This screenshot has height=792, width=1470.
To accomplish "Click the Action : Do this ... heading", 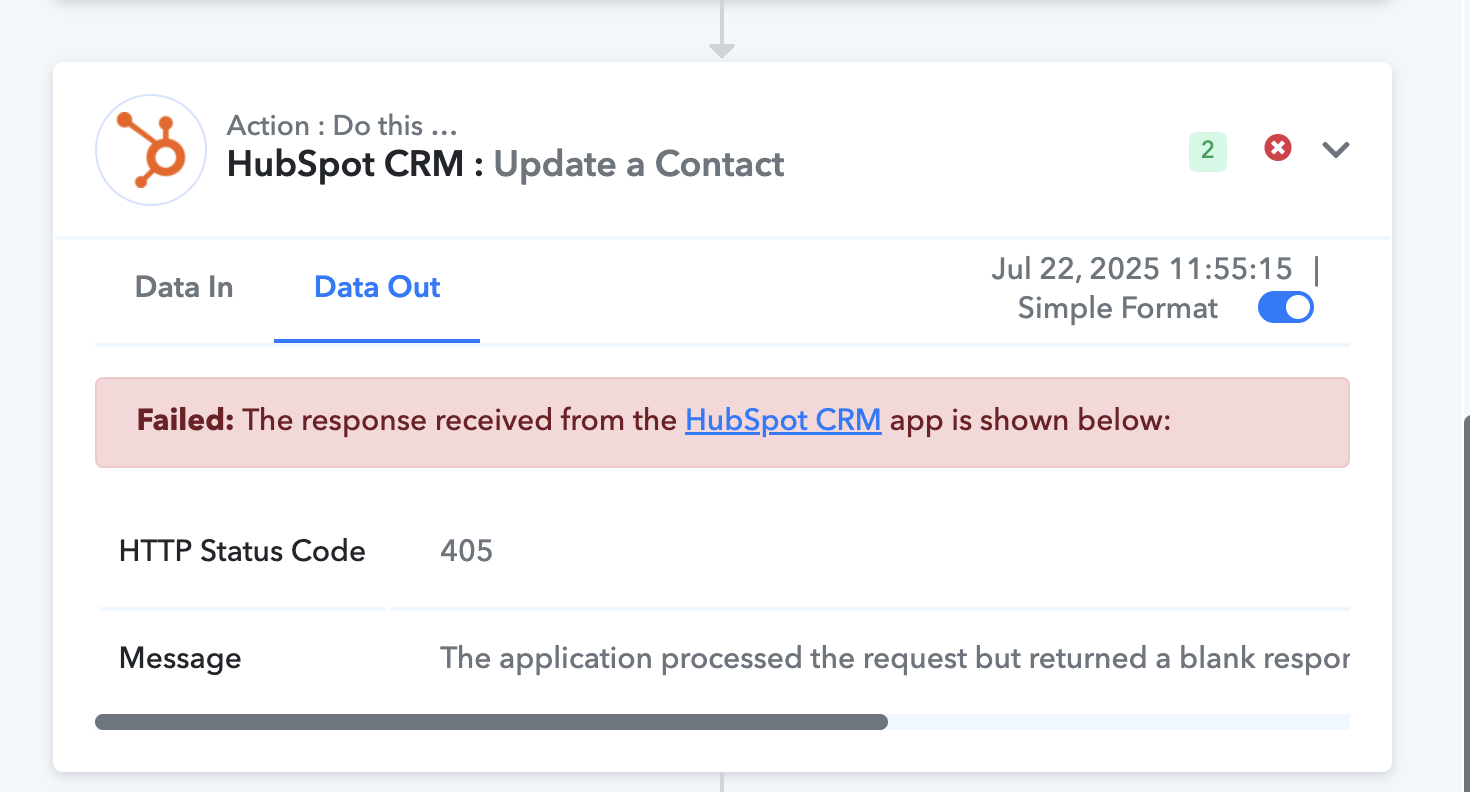I will pyautogui.click(x=342, y=126).
